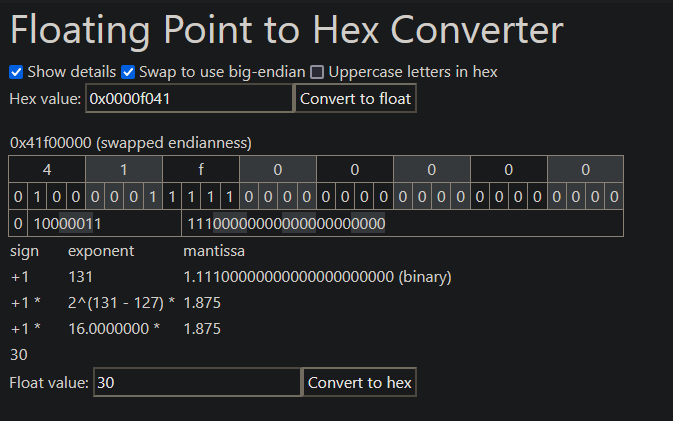
Task: Click the "exponent" column label
Action: pos(100,250)
